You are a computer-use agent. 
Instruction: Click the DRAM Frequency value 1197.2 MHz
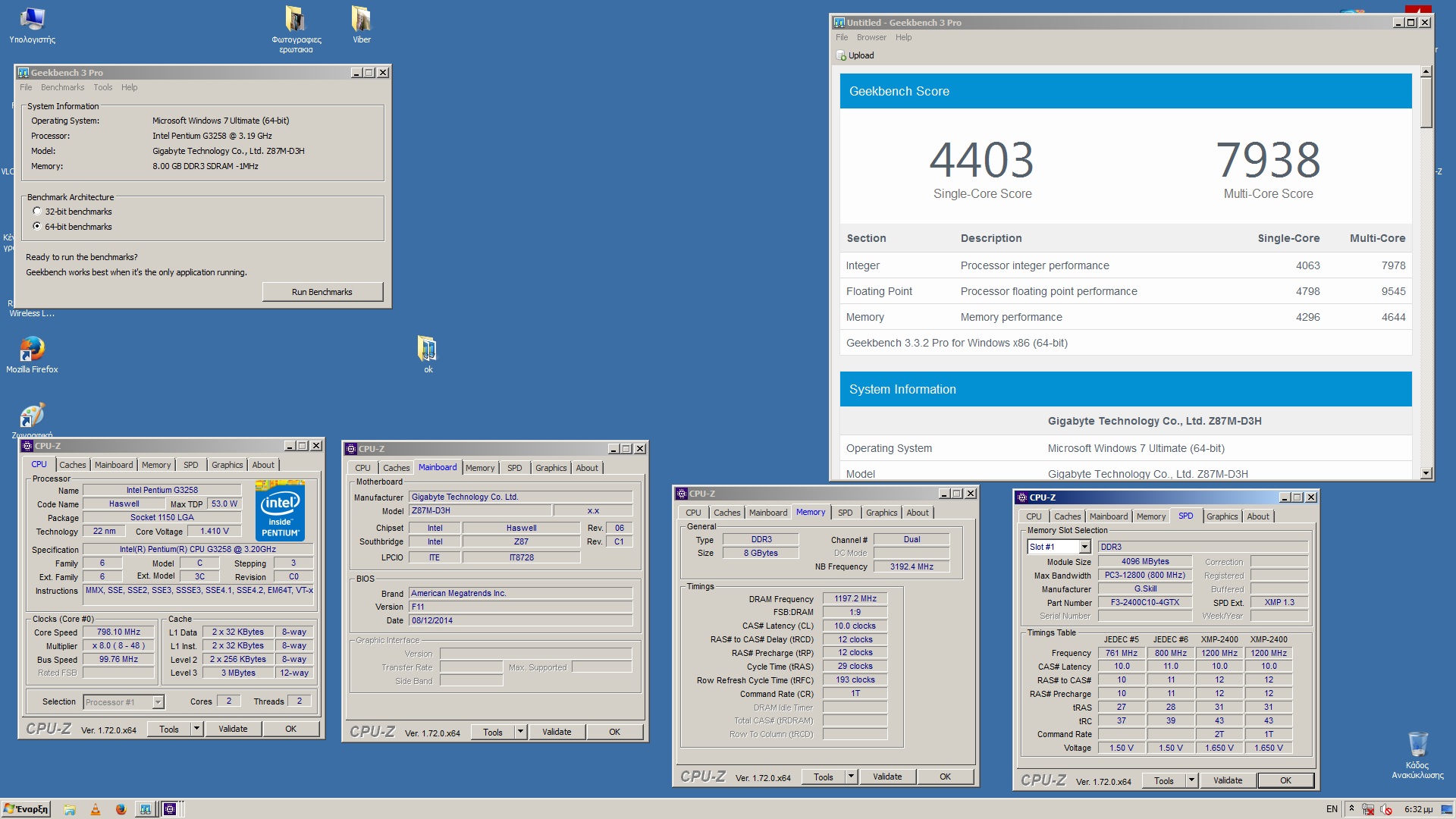[855, 599]
